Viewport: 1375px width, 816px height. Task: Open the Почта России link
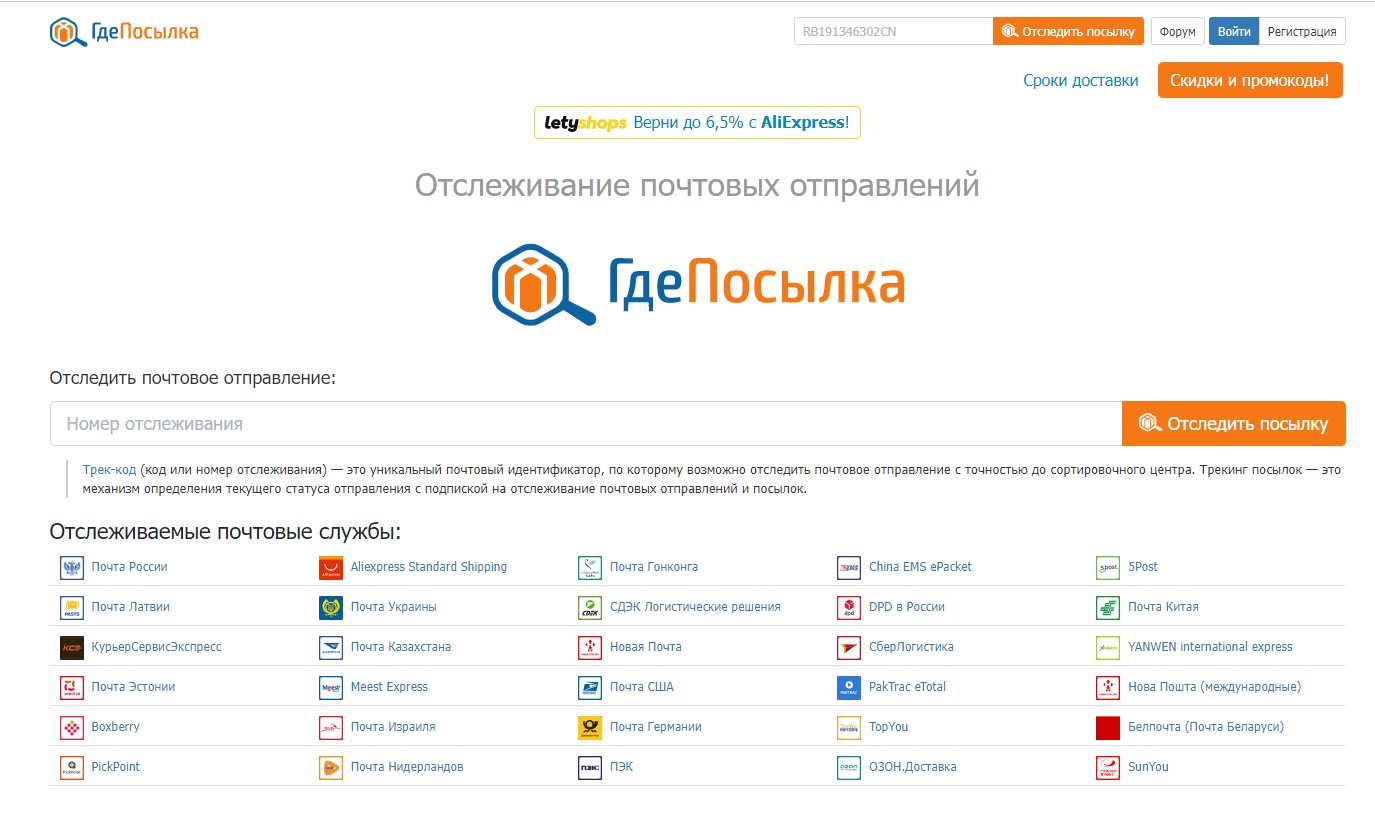click(129, 567)
